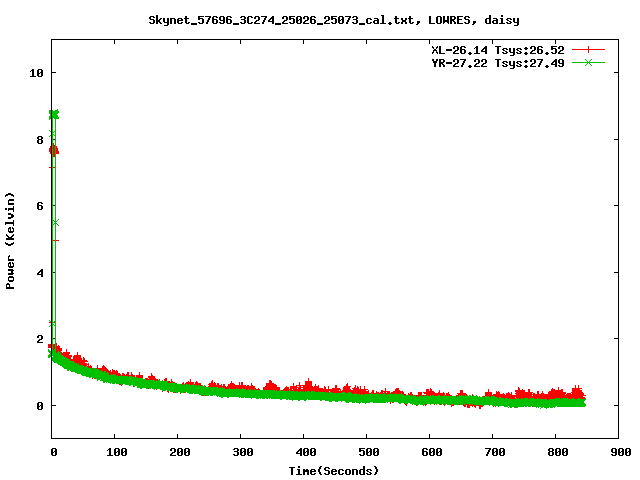The width and height of the screenshot is (640, 480).
Task: Click the x-axis tick label 100
Action: (x=117, y=452)
